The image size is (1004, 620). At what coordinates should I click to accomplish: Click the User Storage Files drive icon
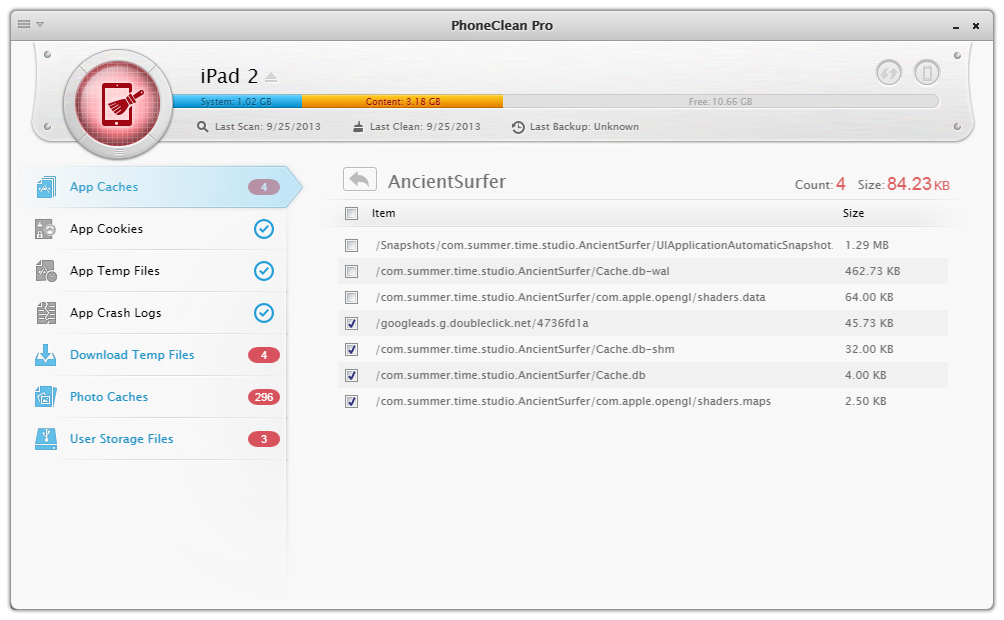[x=46, y=439]
